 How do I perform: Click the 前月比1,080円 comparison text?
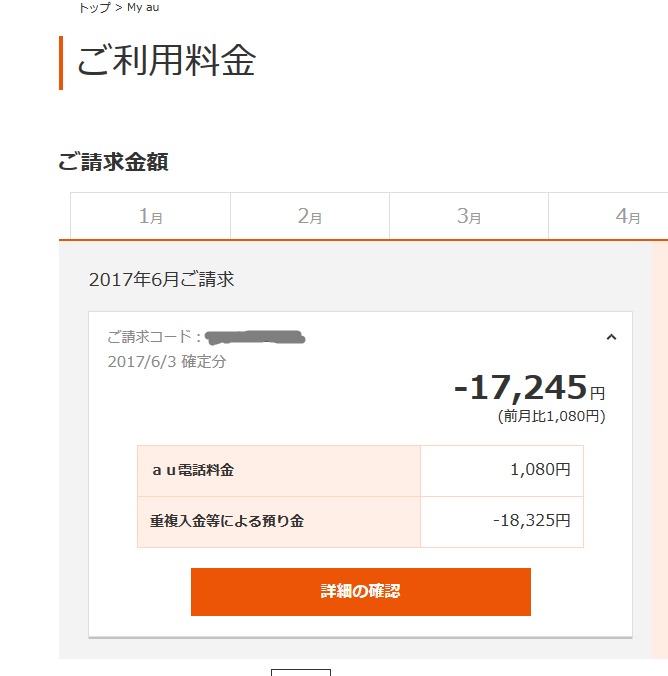(551, 415)
